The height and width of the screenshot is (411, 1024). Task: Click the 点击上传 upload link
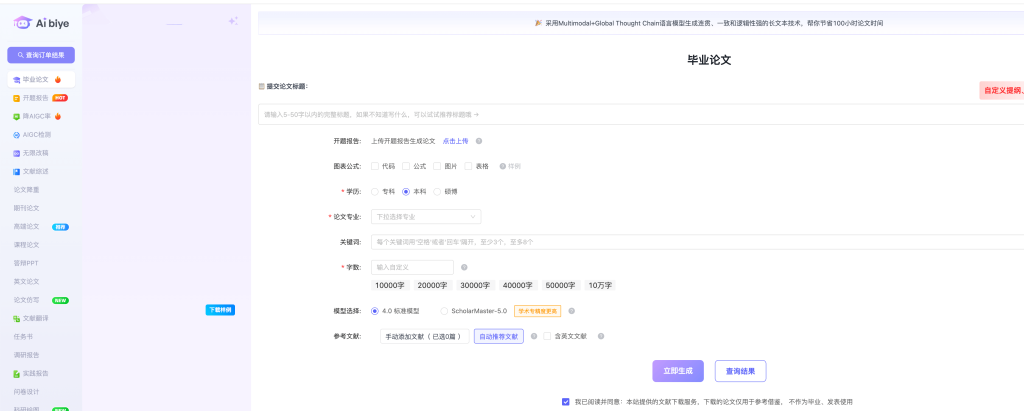point(455,141)
